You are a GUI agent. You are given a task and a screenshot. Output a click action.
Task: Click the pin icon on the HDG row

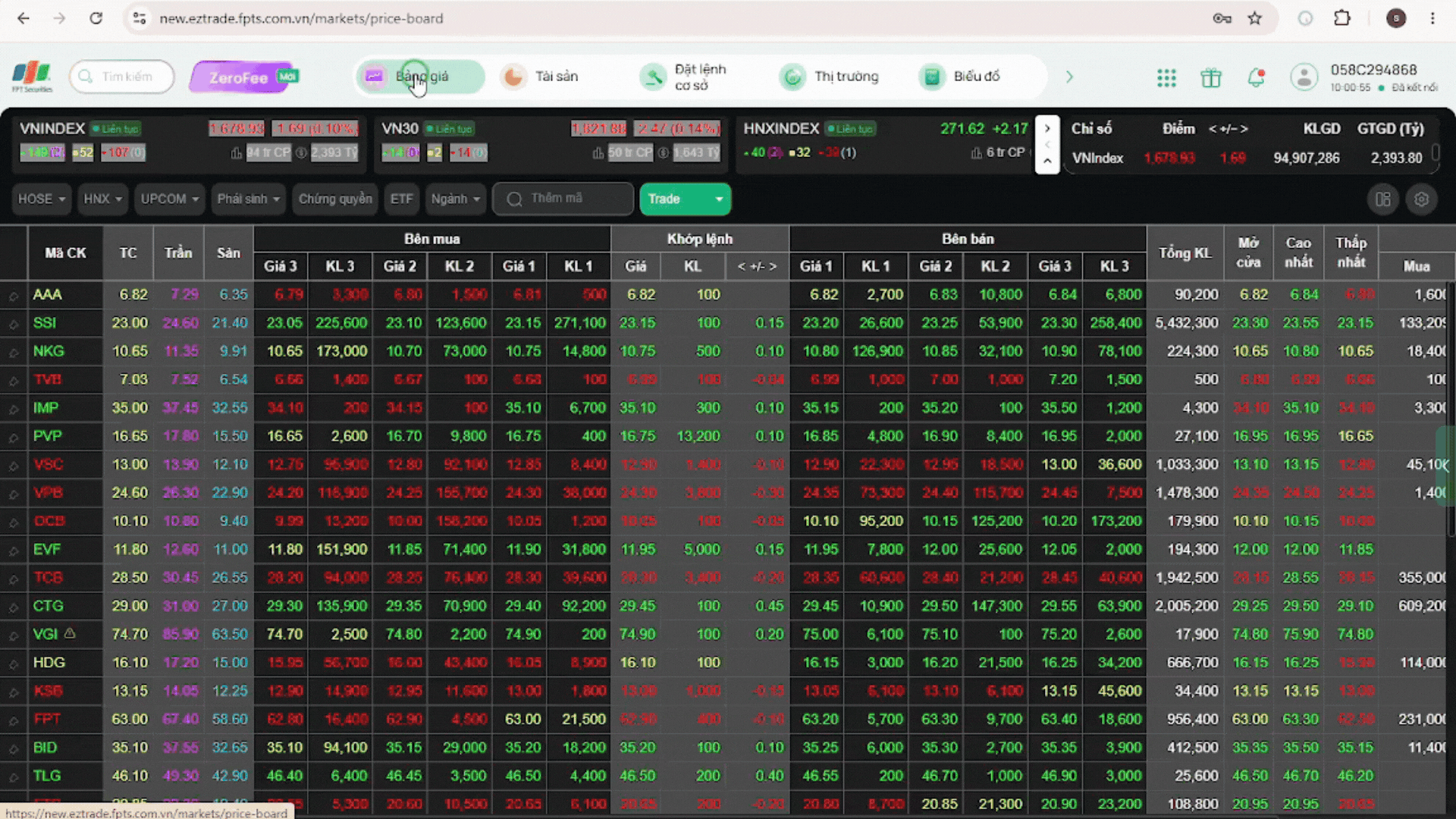click(14, 664)
